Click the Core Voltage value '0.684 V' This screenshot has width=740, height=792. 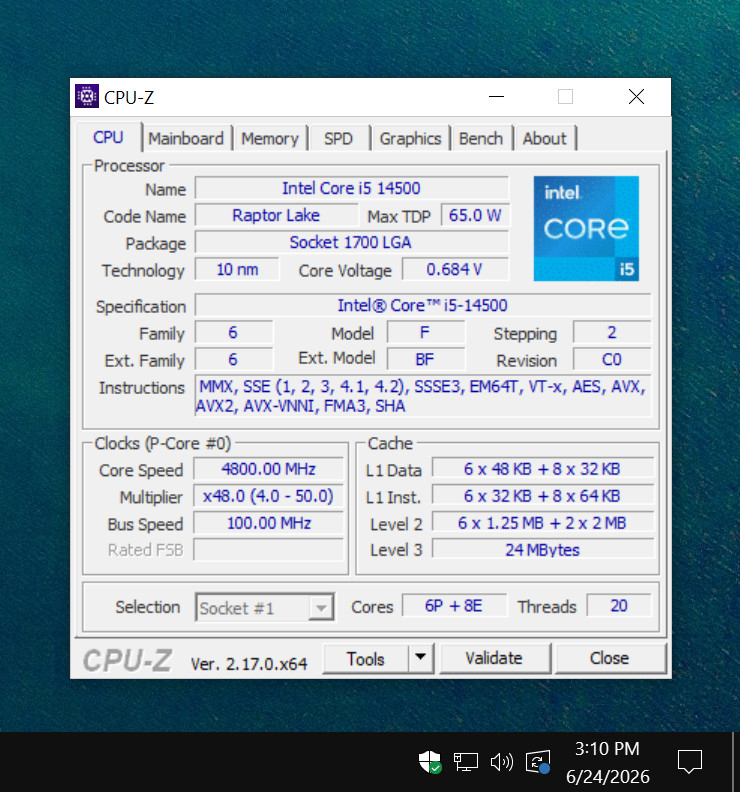click(455, 270)
